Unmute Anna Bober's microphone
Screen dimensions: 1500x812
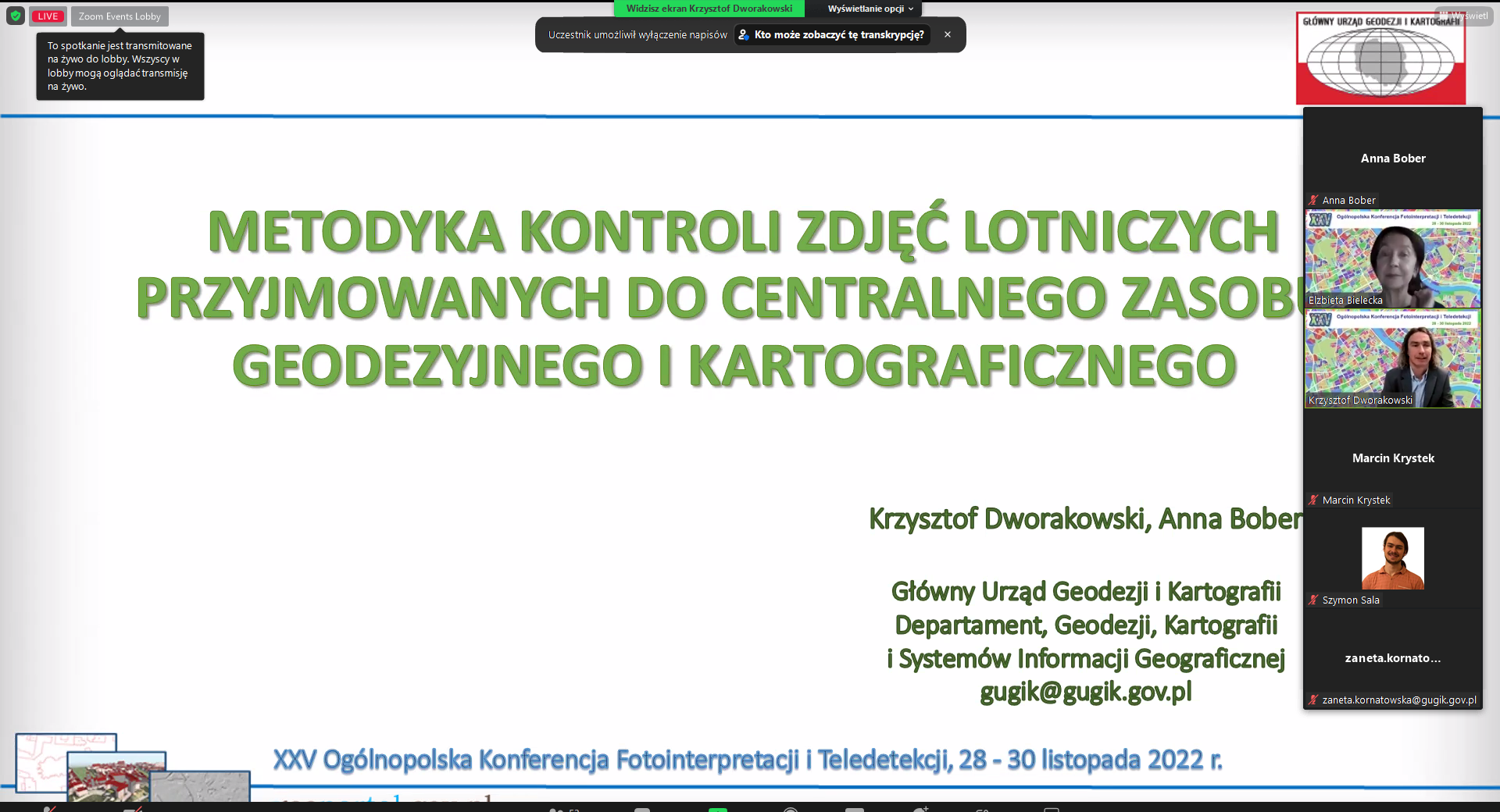click(x=1314, y=200)
